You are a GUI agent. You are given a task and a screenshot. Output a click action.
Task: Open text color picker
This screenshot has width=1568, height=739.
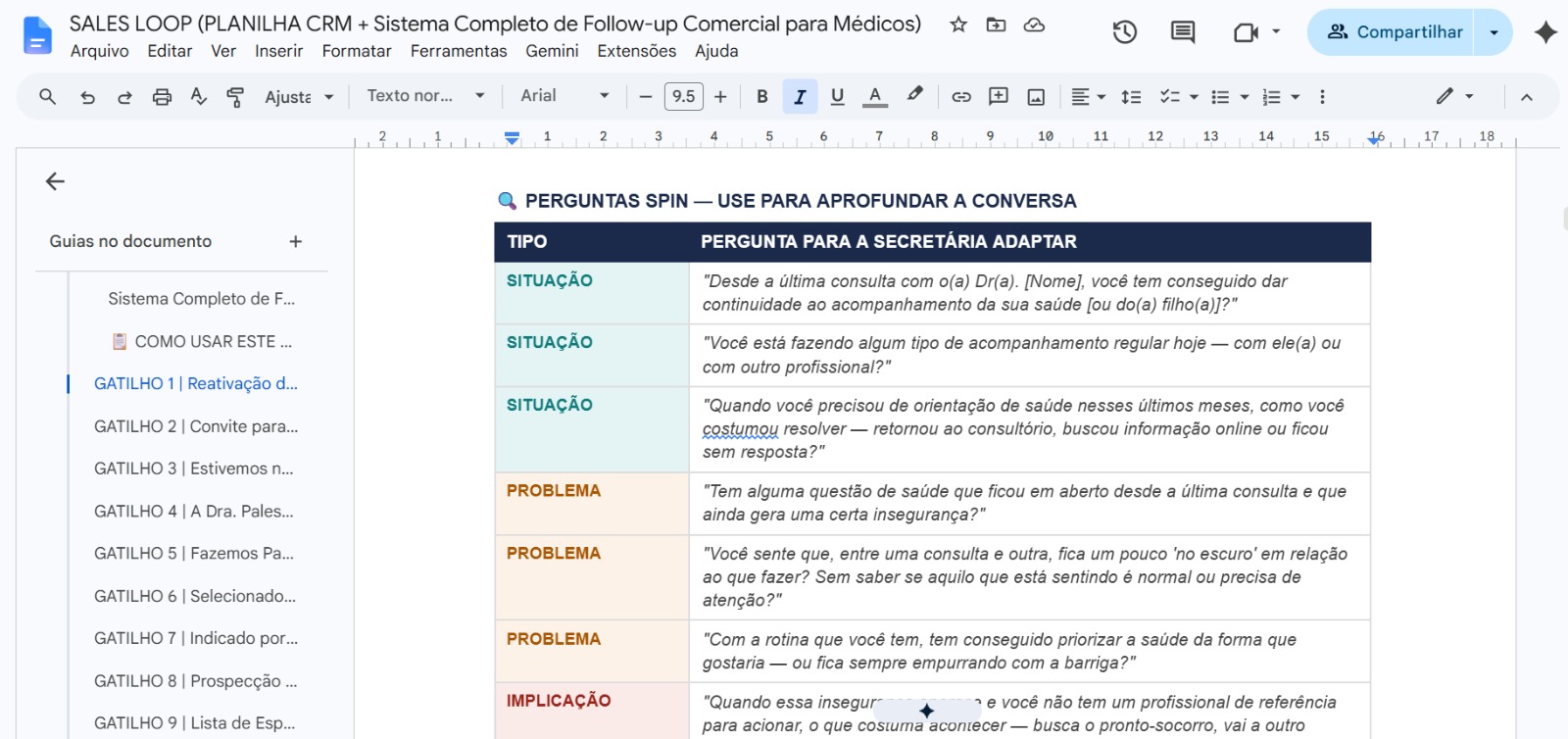coord(875,96)
